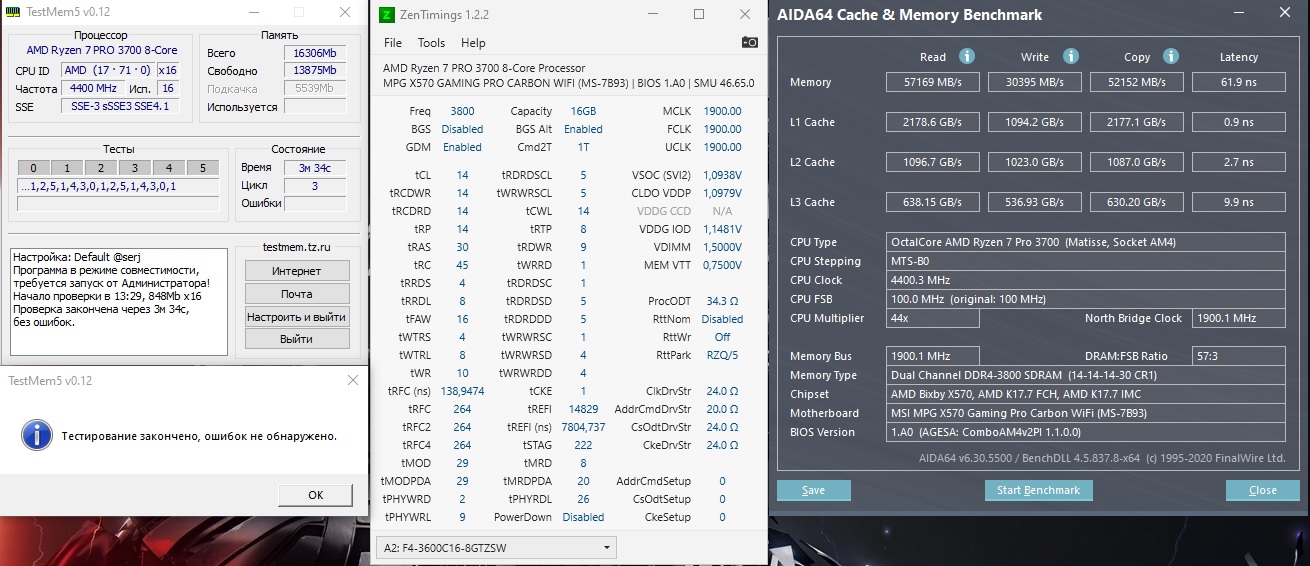This screenshot has height=566, width=1310.
Task: Click the Частота value 4400 MHz
Action: 93,88
